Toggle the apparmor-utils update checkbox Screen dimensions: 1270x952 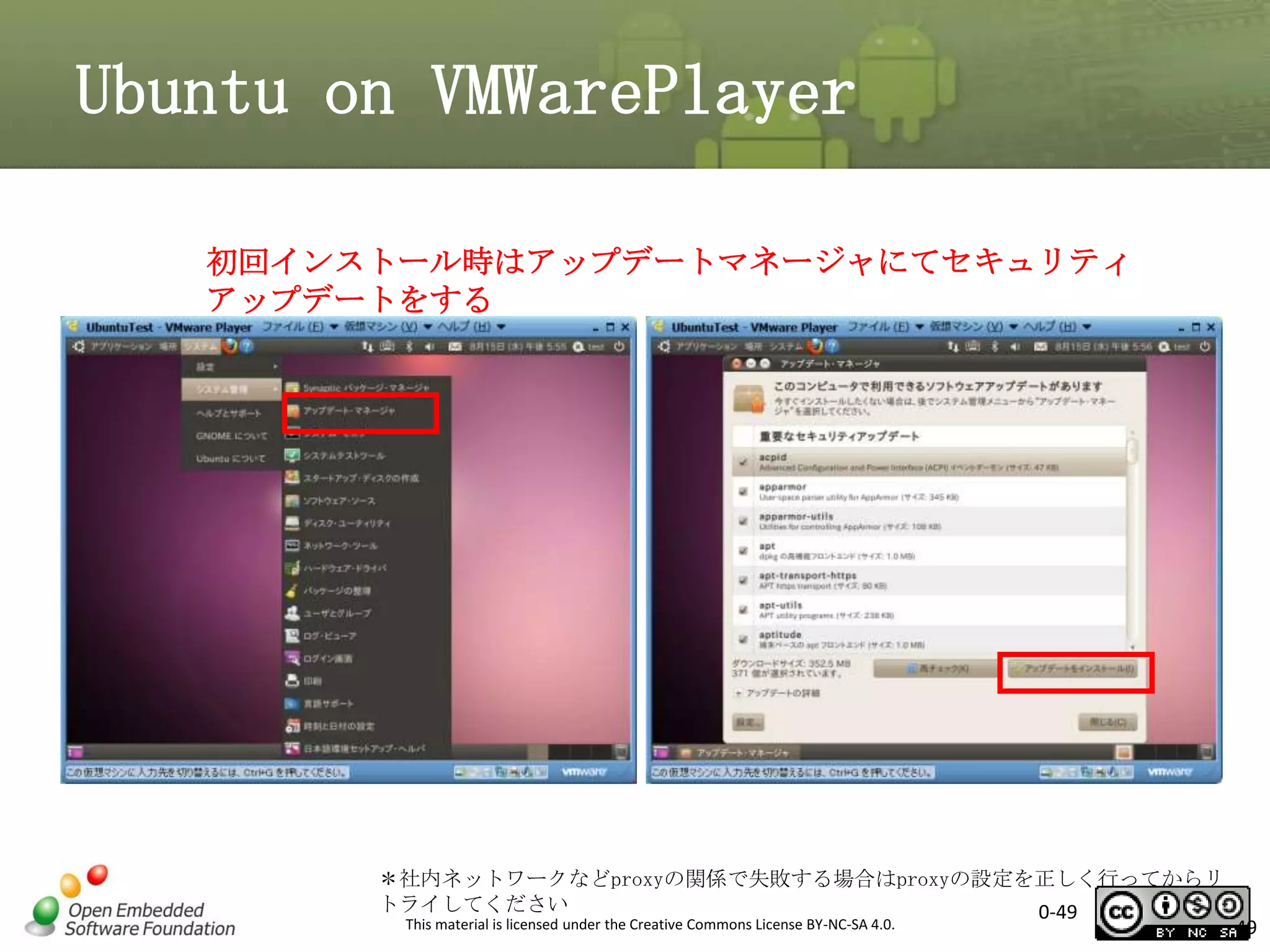pyautogui.click(x=743, y=521)
